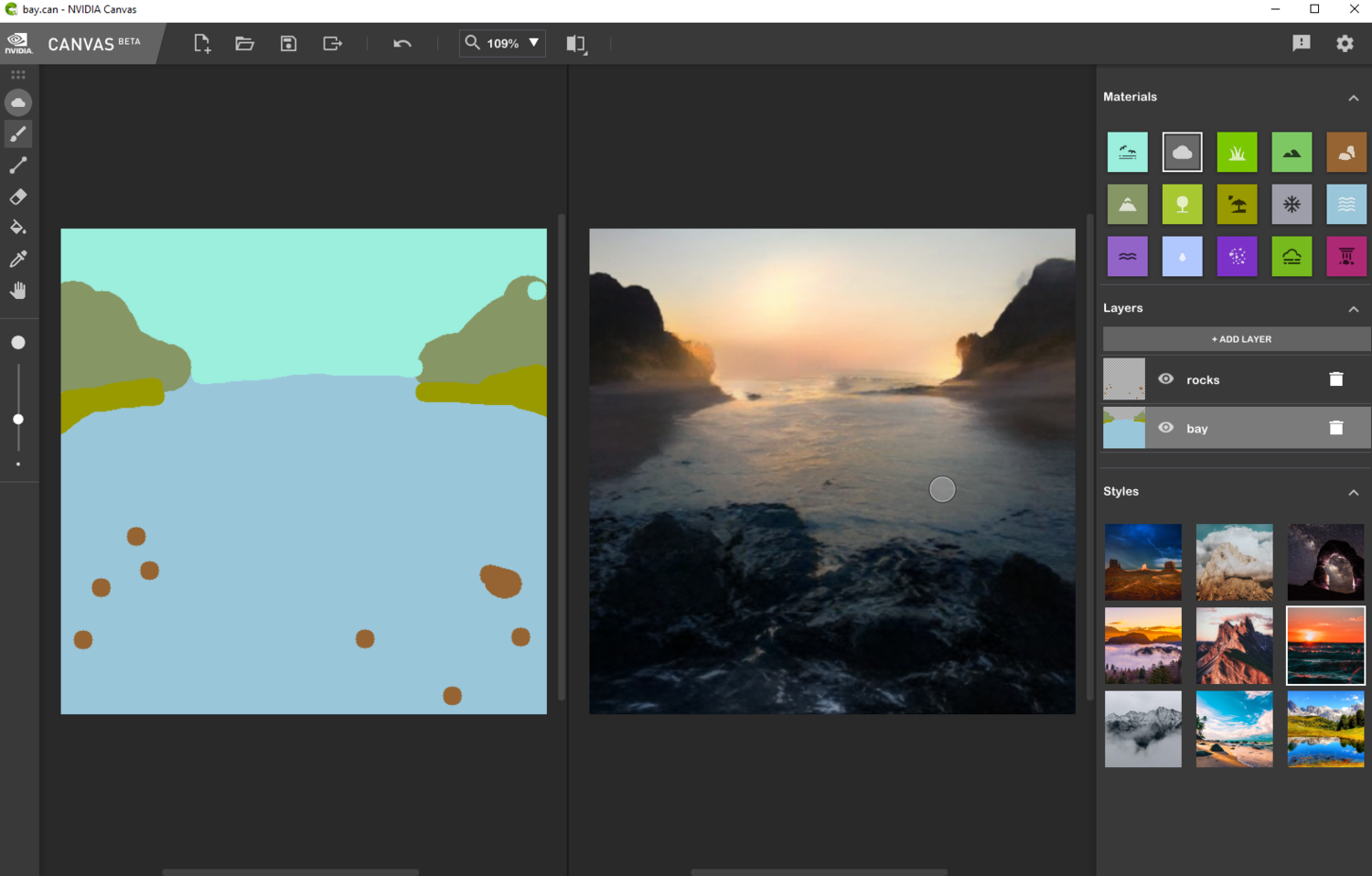Delete the bay layer
This screenshot has width=1372, height=876.
click(1335, 428)
